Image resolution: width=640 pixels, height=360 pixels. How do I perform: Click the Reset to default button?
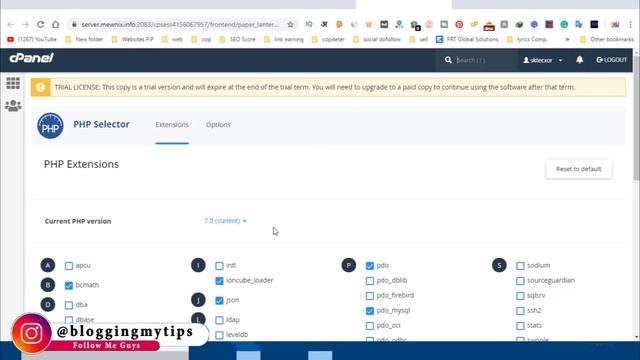pyautogui.click(x=578, y=169)
